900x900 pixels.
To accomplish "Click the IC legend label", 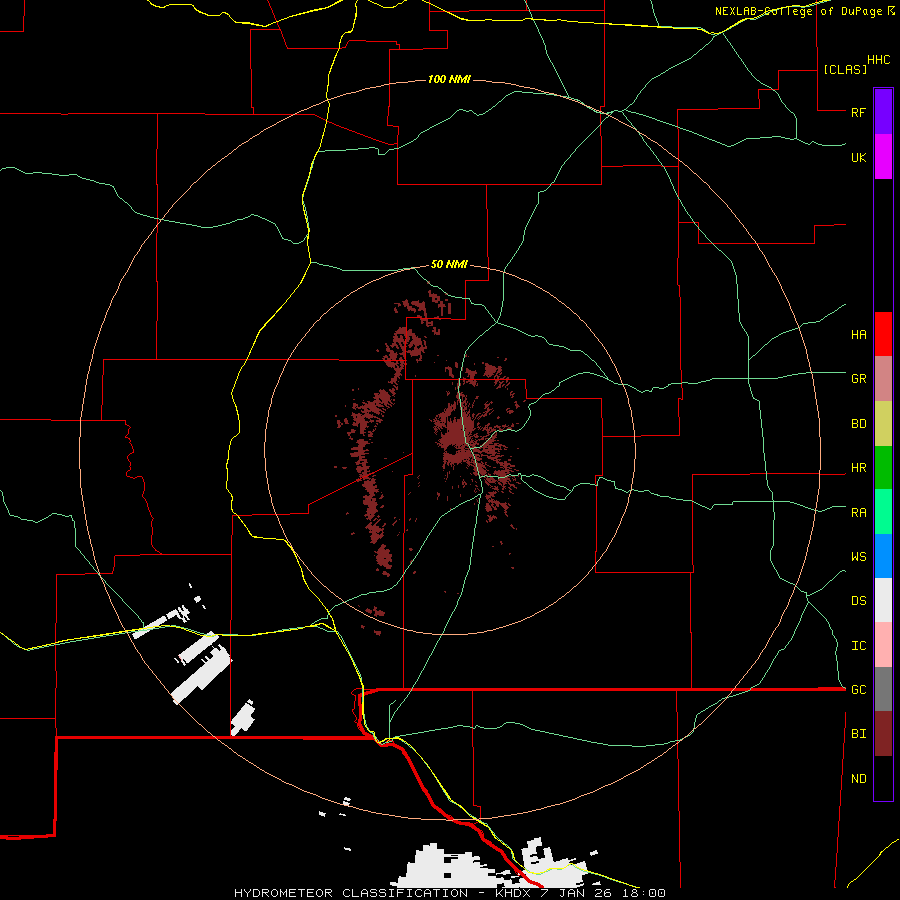I will tap(858, 646).
